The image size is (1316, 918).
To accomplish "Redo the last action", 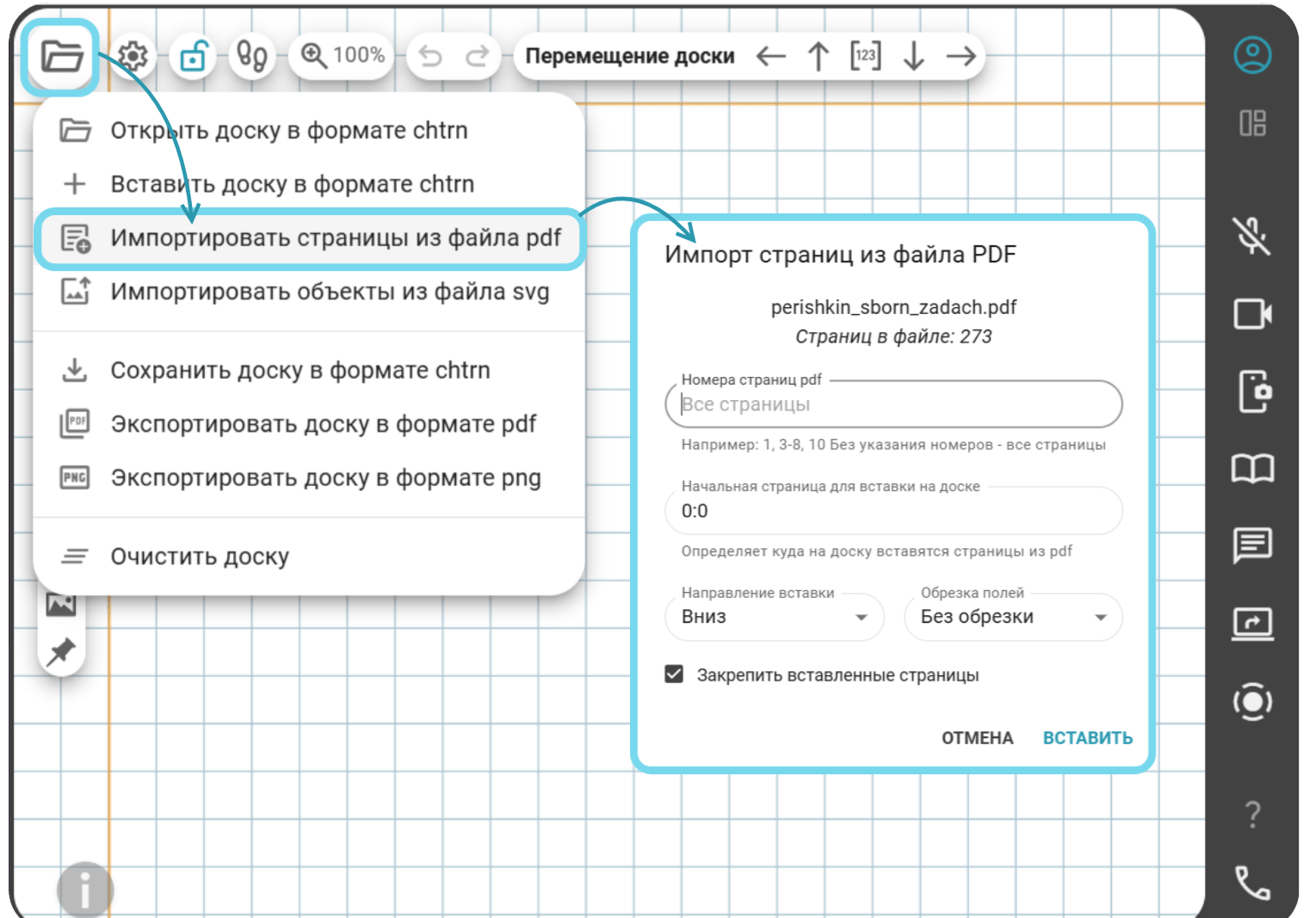I will point(477,57).
